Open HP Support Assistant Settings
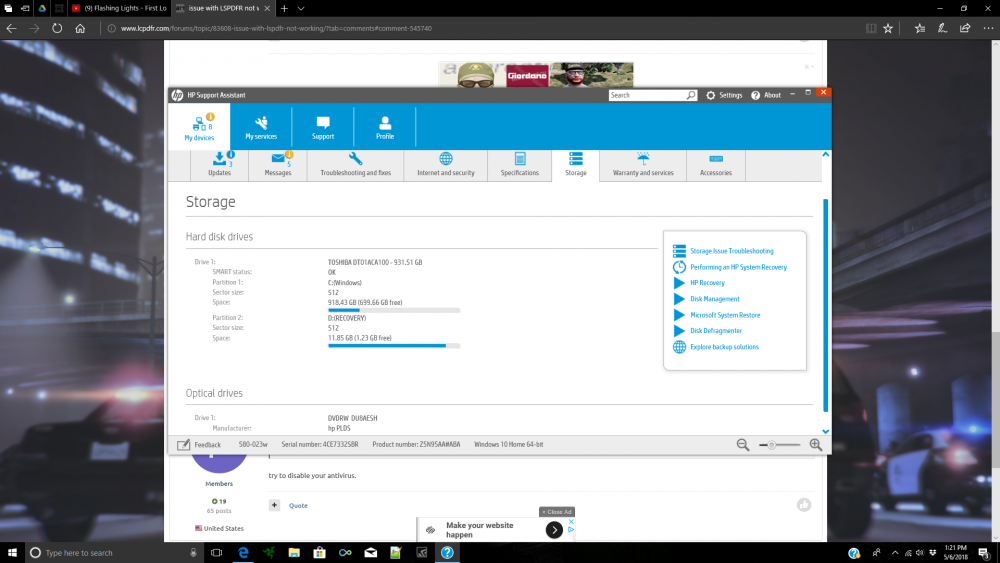 (724, 95)
